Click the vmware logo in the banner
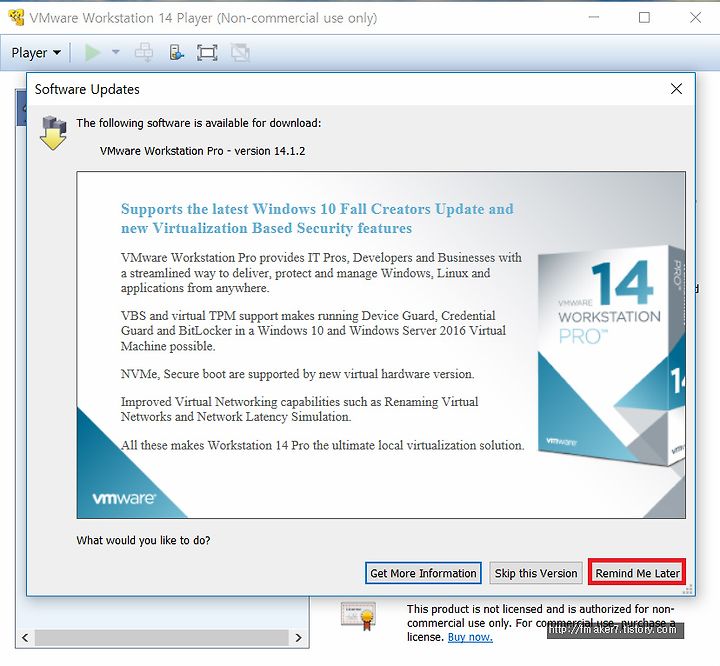 pos(124,498)
